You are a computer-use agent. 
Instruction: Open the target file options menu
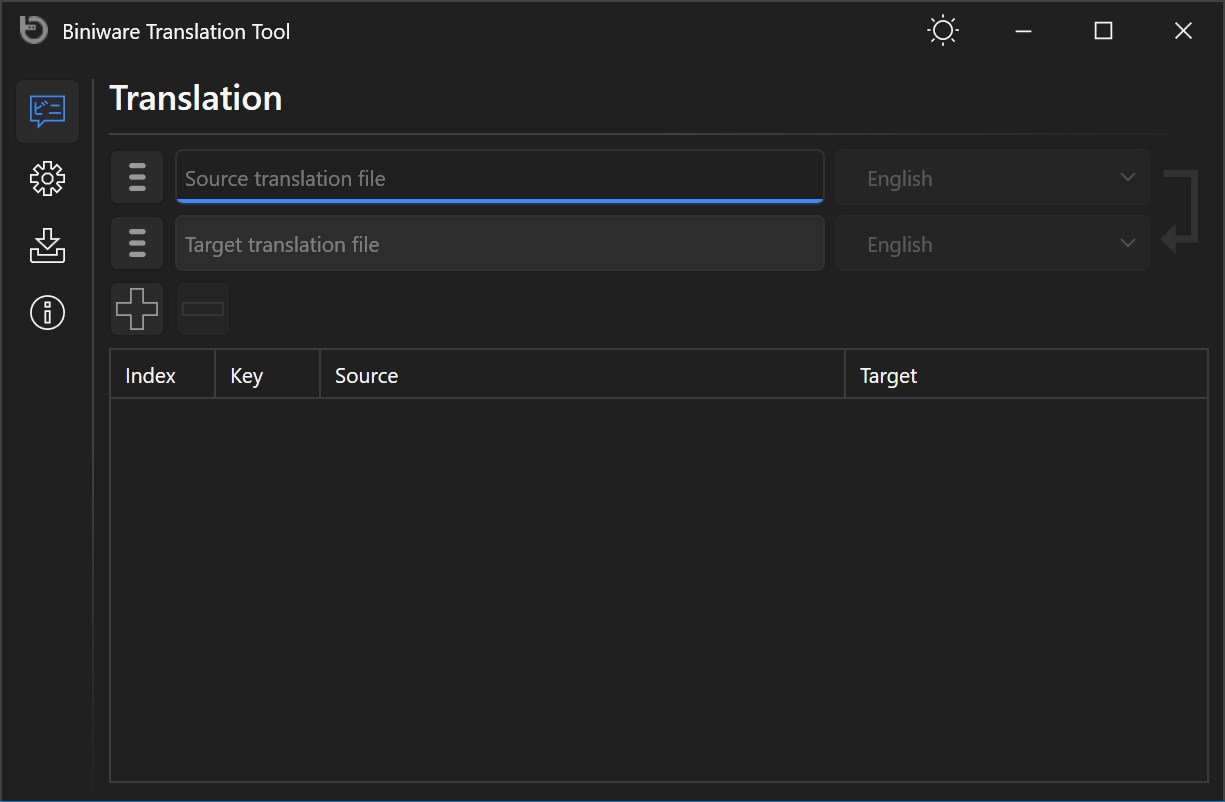click(137, 243)
